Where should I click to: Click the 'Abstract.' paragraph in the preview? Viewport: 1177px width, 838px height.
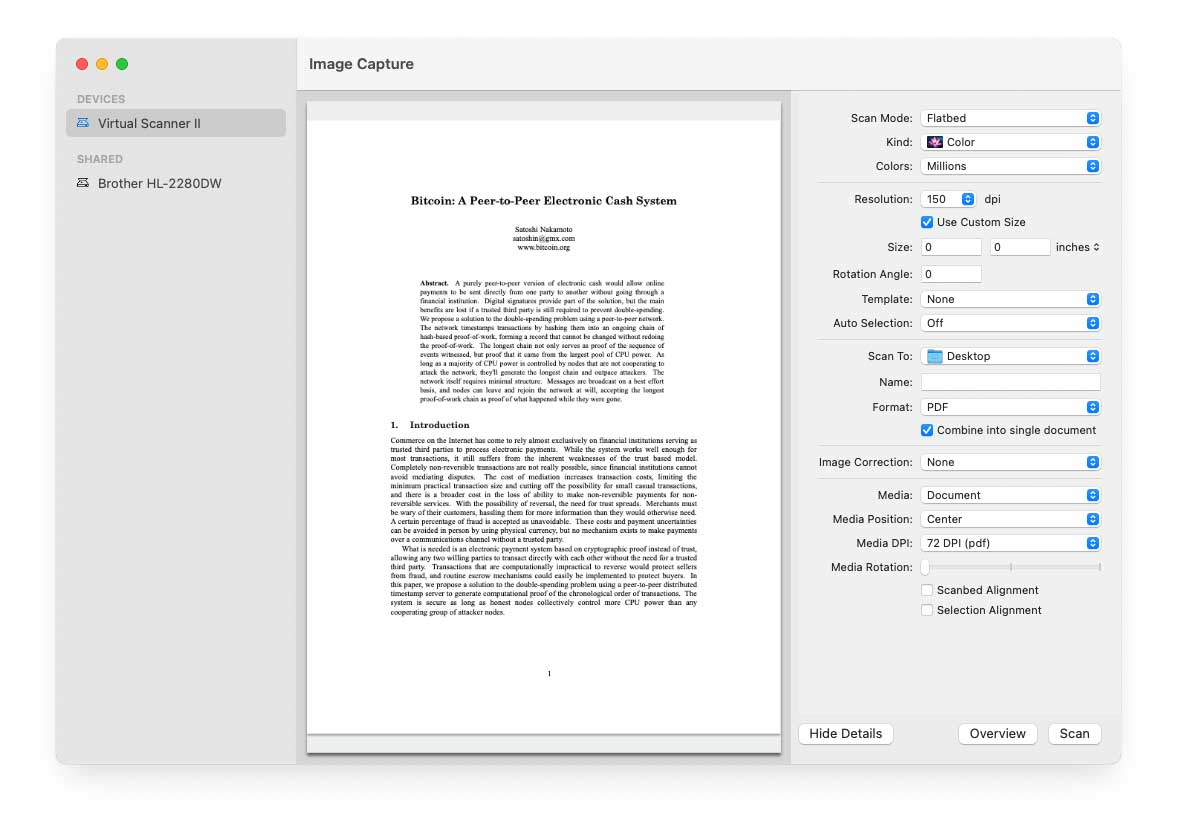[542, 341]
